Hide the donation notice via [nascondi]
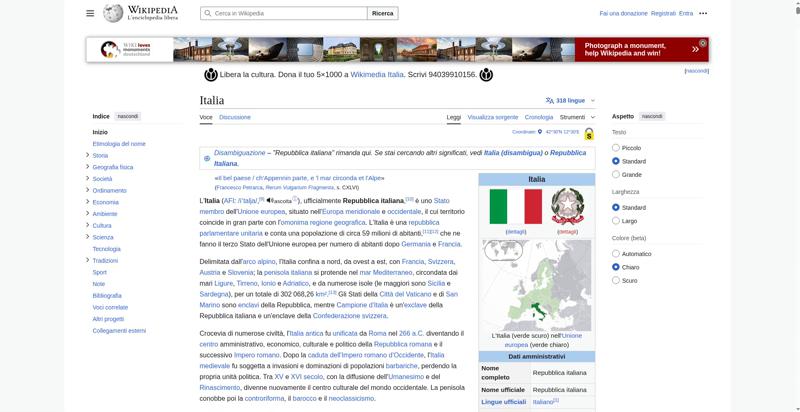Image resolution: width=800 pixels, height=412 pixels. (696, 71)
